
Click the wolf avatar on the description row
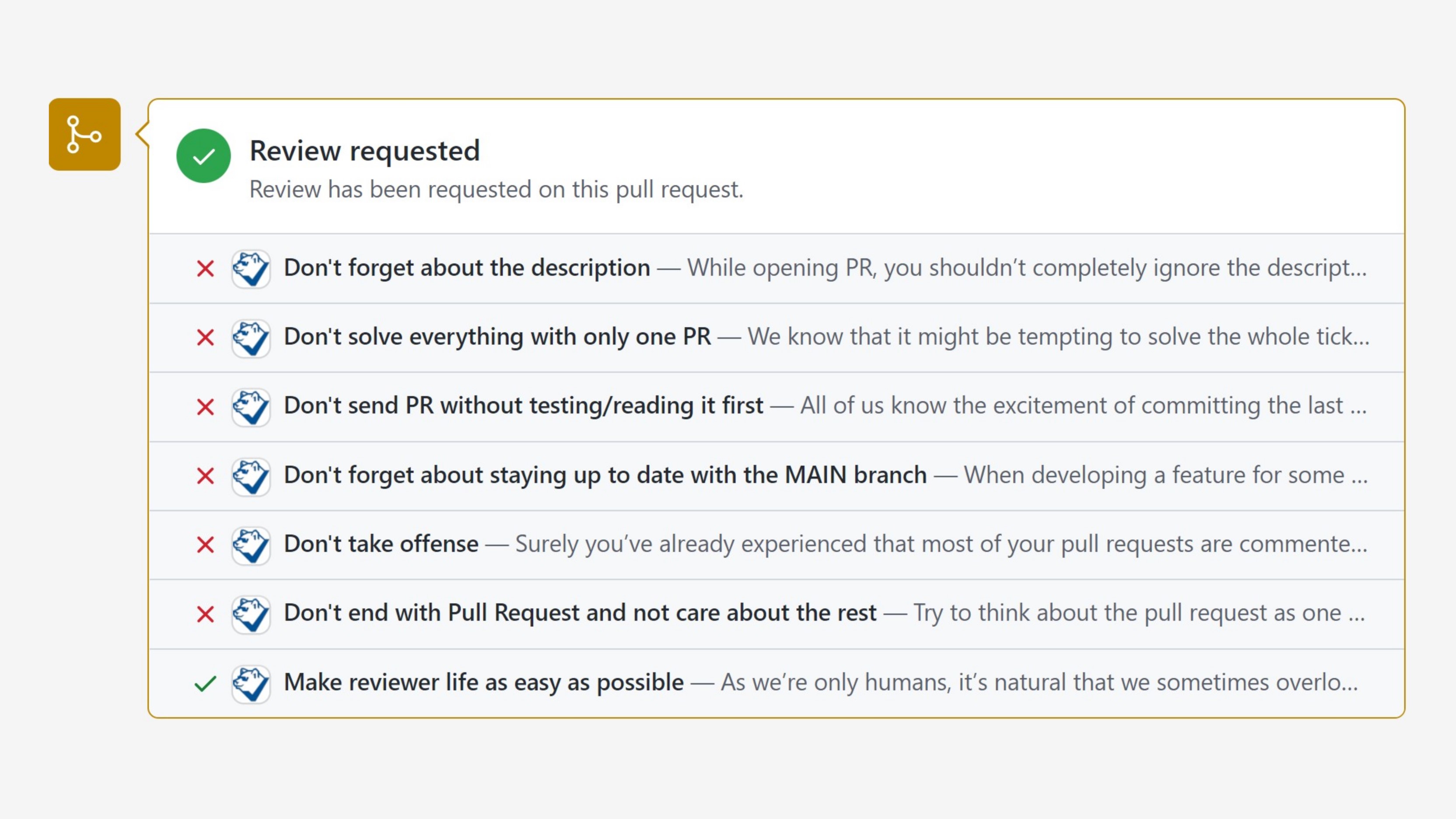251,268
